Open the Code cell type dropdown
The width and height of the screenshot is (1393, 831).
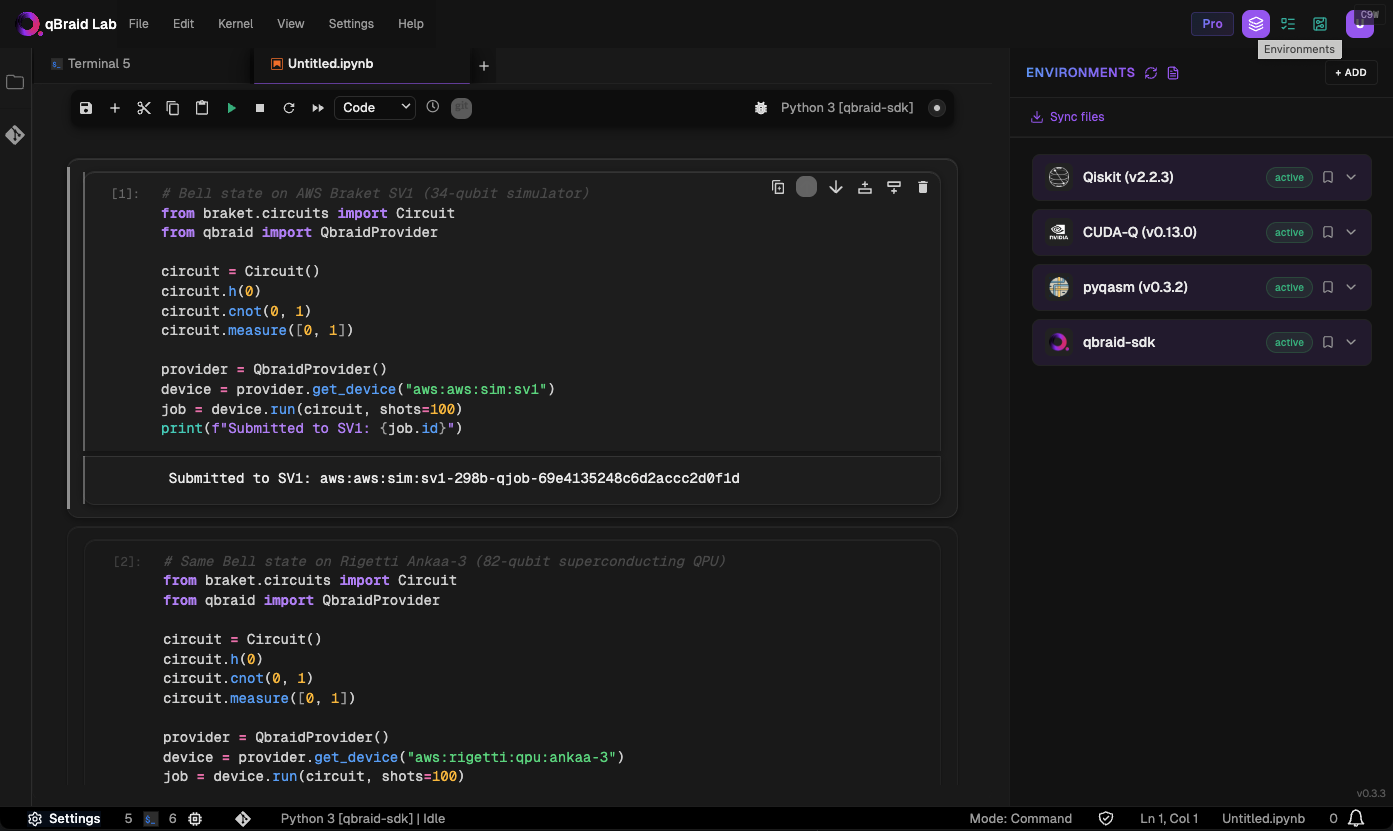point(375,107)
